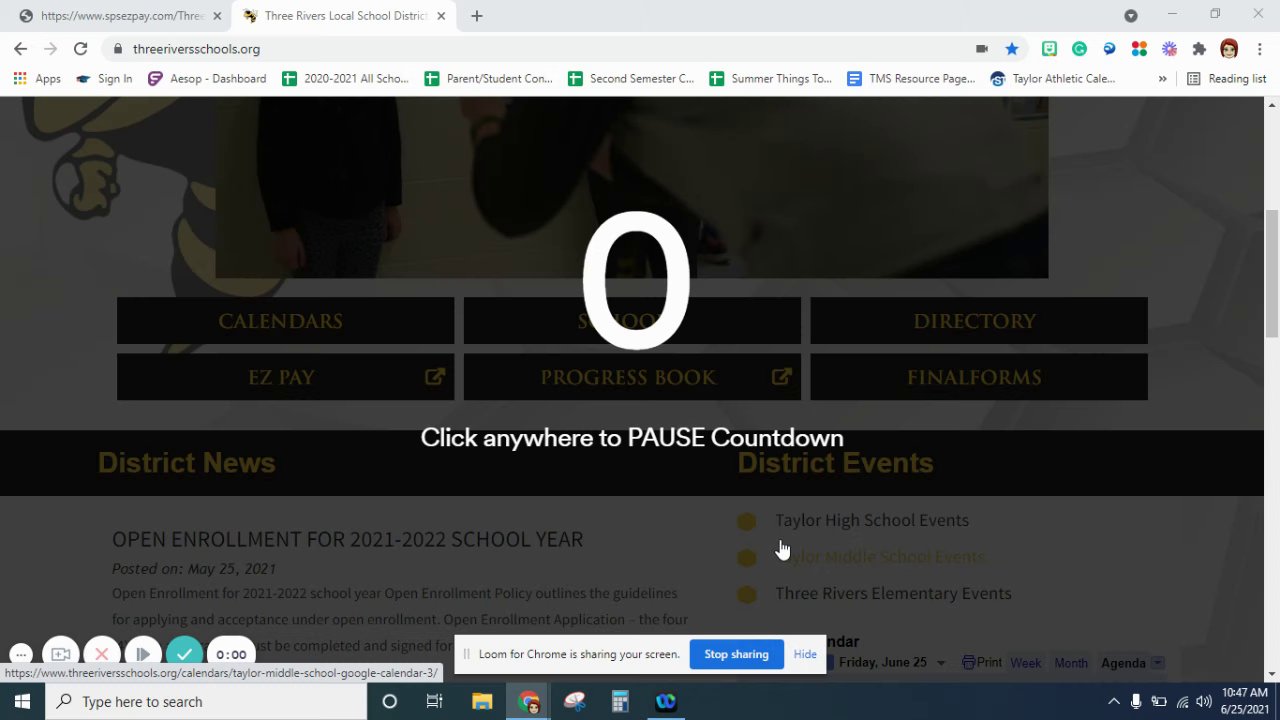
Task: Click the Stop sharing button
Action: click(736, 654)
